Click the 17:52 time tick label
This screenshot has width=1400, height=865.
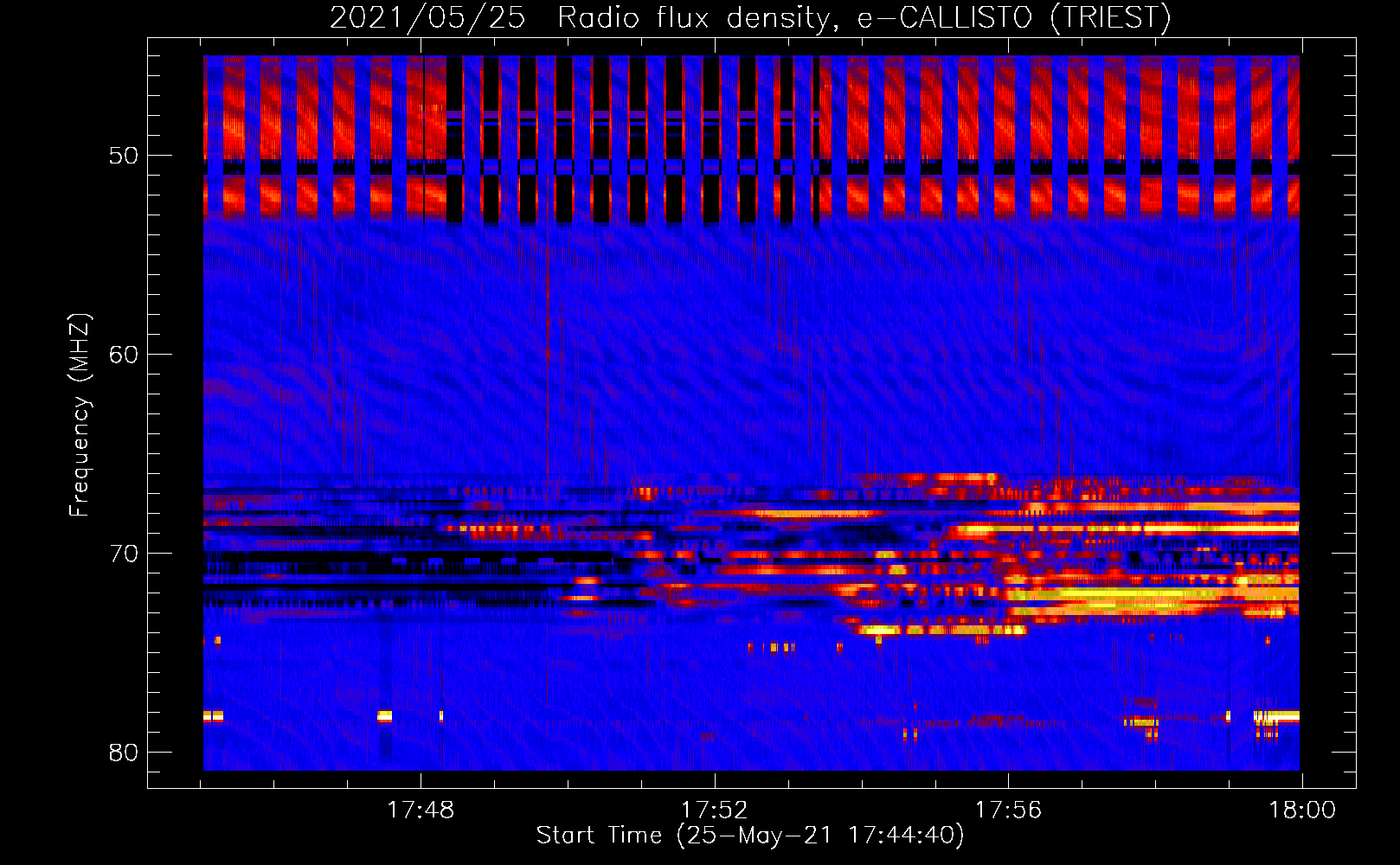[714, 811]
